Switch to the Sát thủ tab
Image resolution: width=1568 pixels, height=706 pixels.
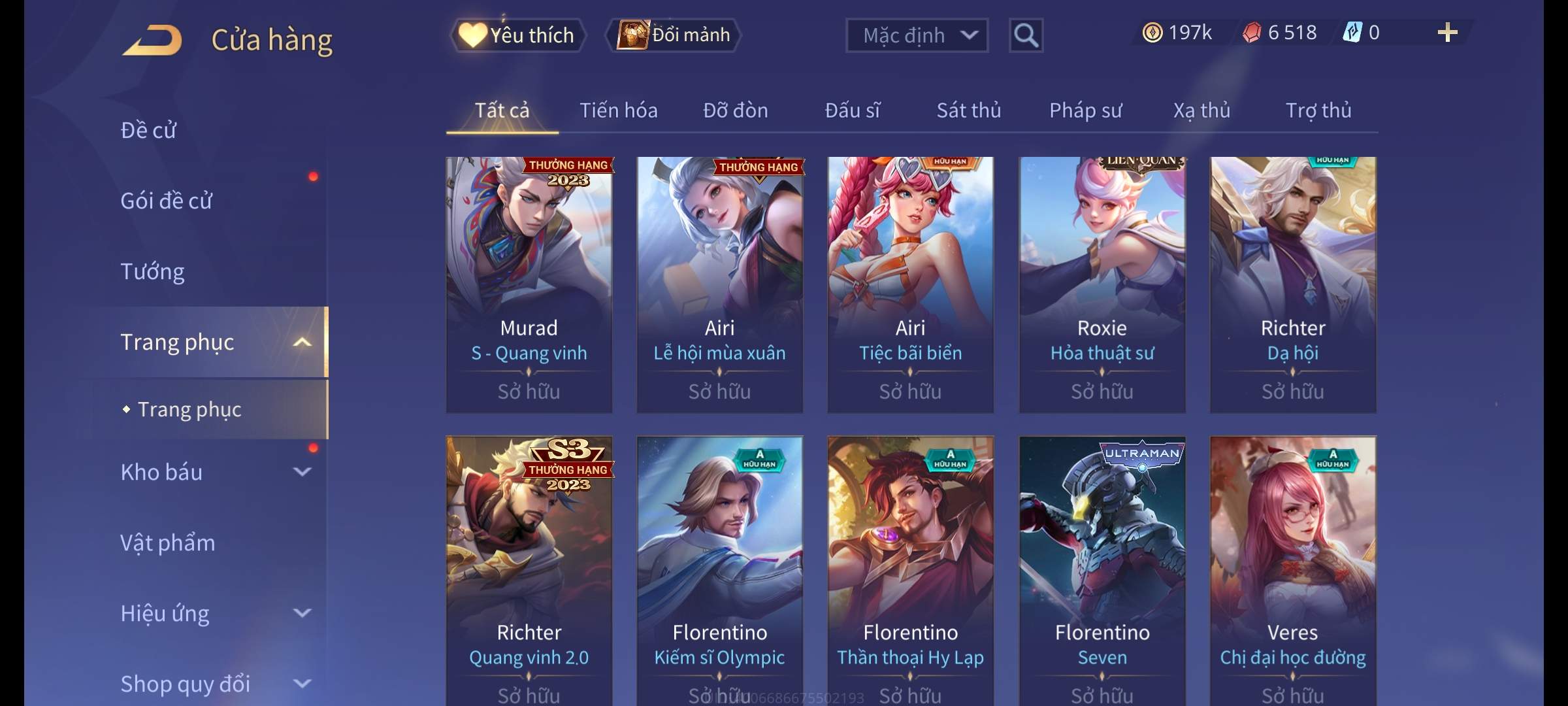968,110
